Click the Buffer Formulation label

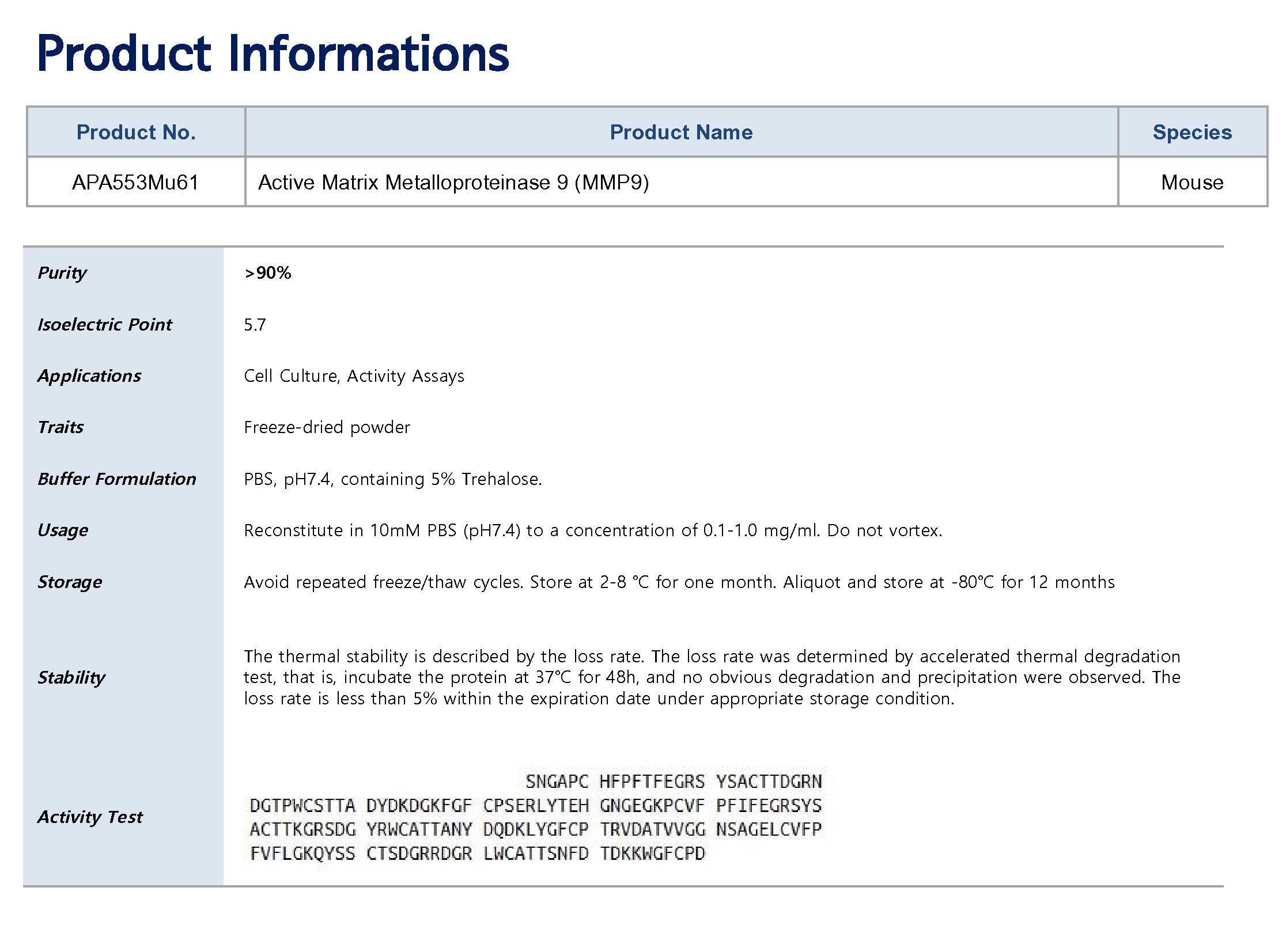[x=117, y=479]
